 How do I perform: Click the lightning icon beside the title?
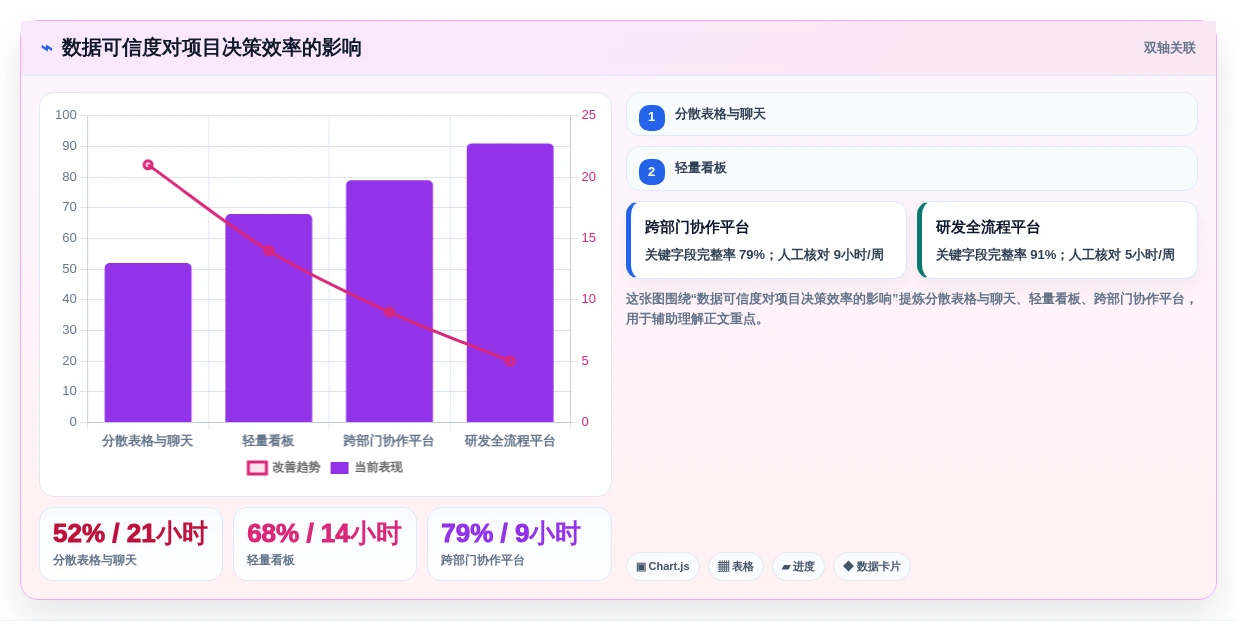(47, 48)
